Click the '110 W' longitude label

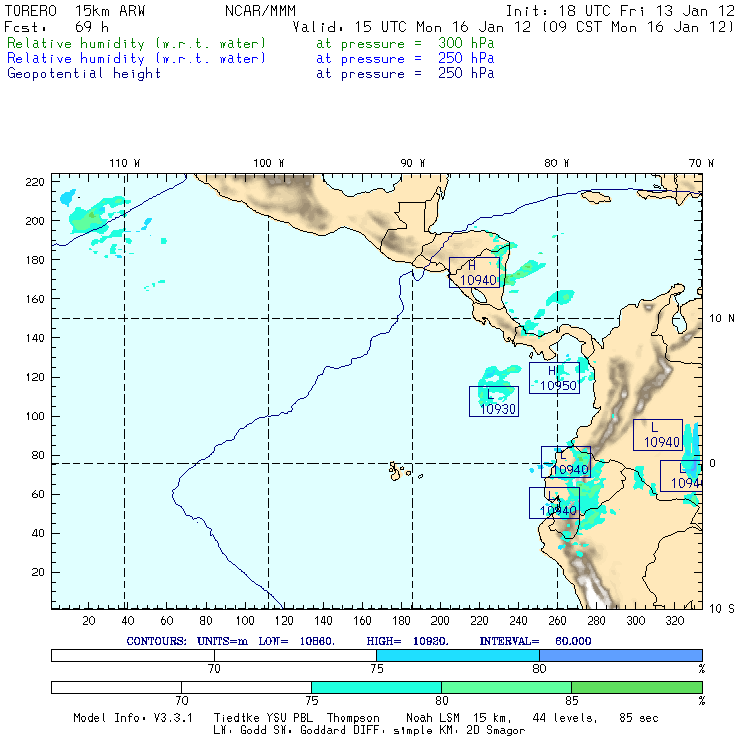(x=125, y=163)
